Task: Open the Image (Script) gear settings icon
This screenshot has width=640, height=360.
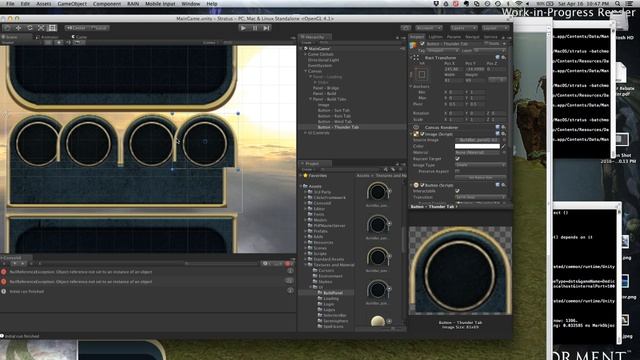Action: point(503,134)
